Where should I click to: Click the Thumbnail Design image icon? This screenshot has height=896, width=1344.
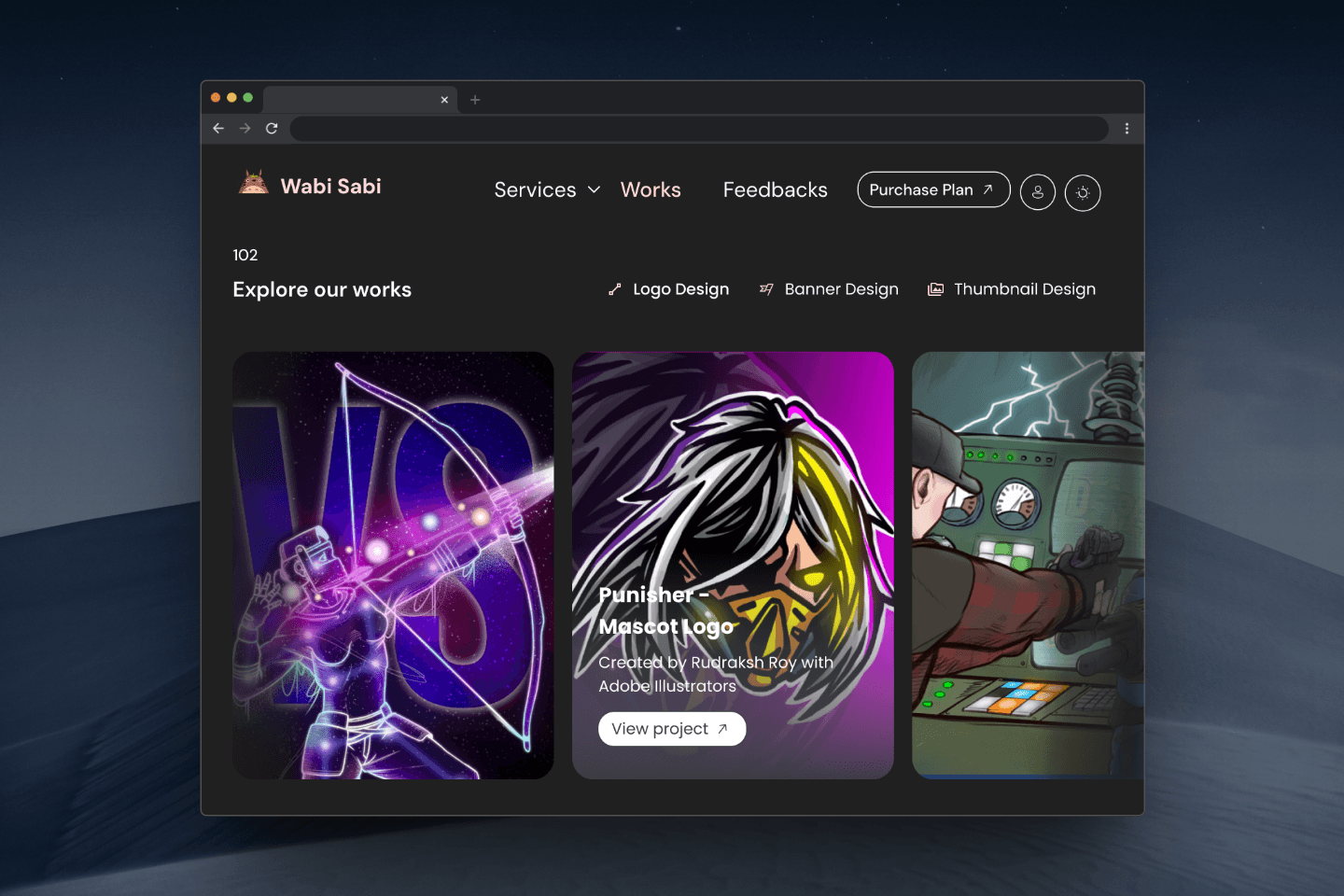pos(935,289)
